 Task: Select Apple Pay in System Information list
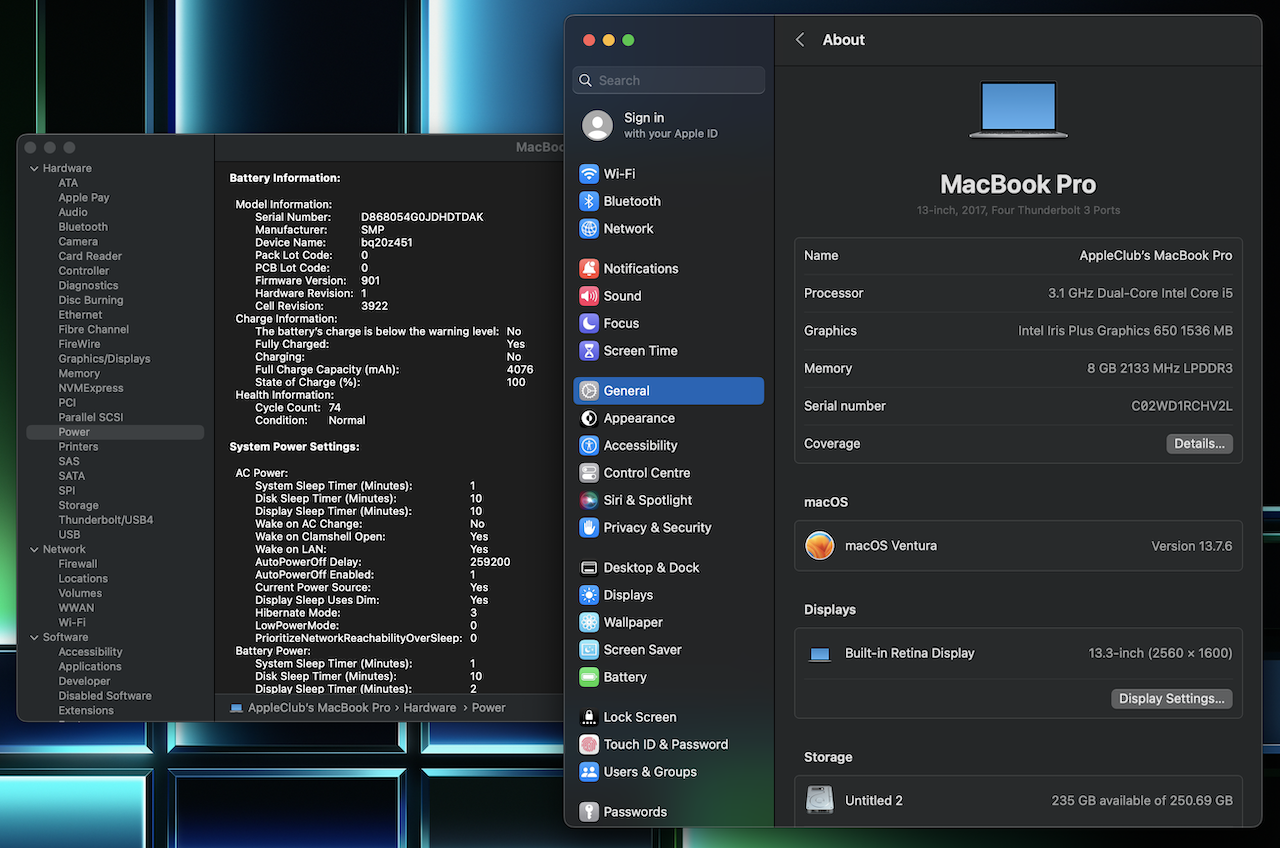84,198
